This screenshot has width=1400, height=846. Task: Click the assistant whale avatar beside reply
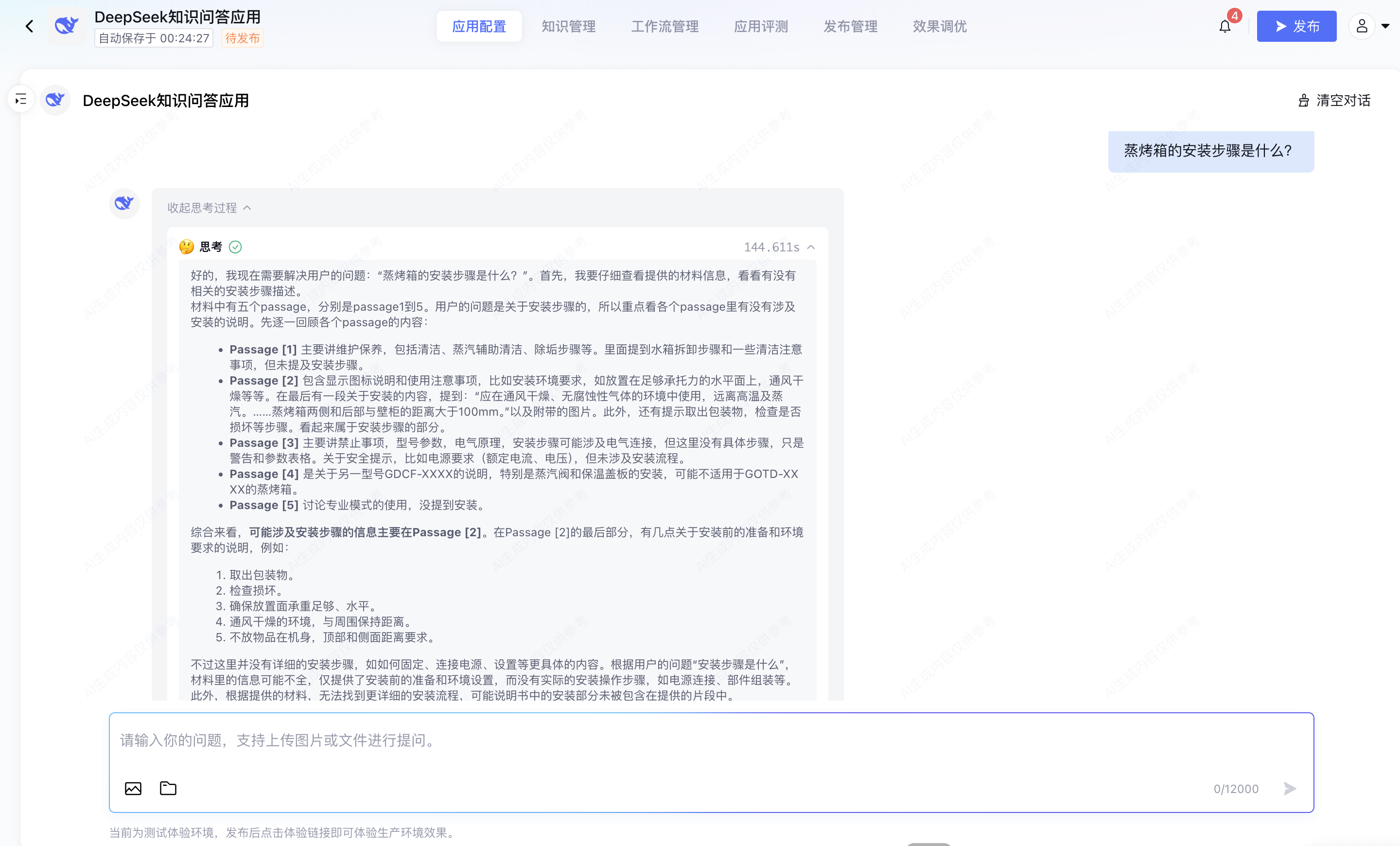[x=124, y=203]
